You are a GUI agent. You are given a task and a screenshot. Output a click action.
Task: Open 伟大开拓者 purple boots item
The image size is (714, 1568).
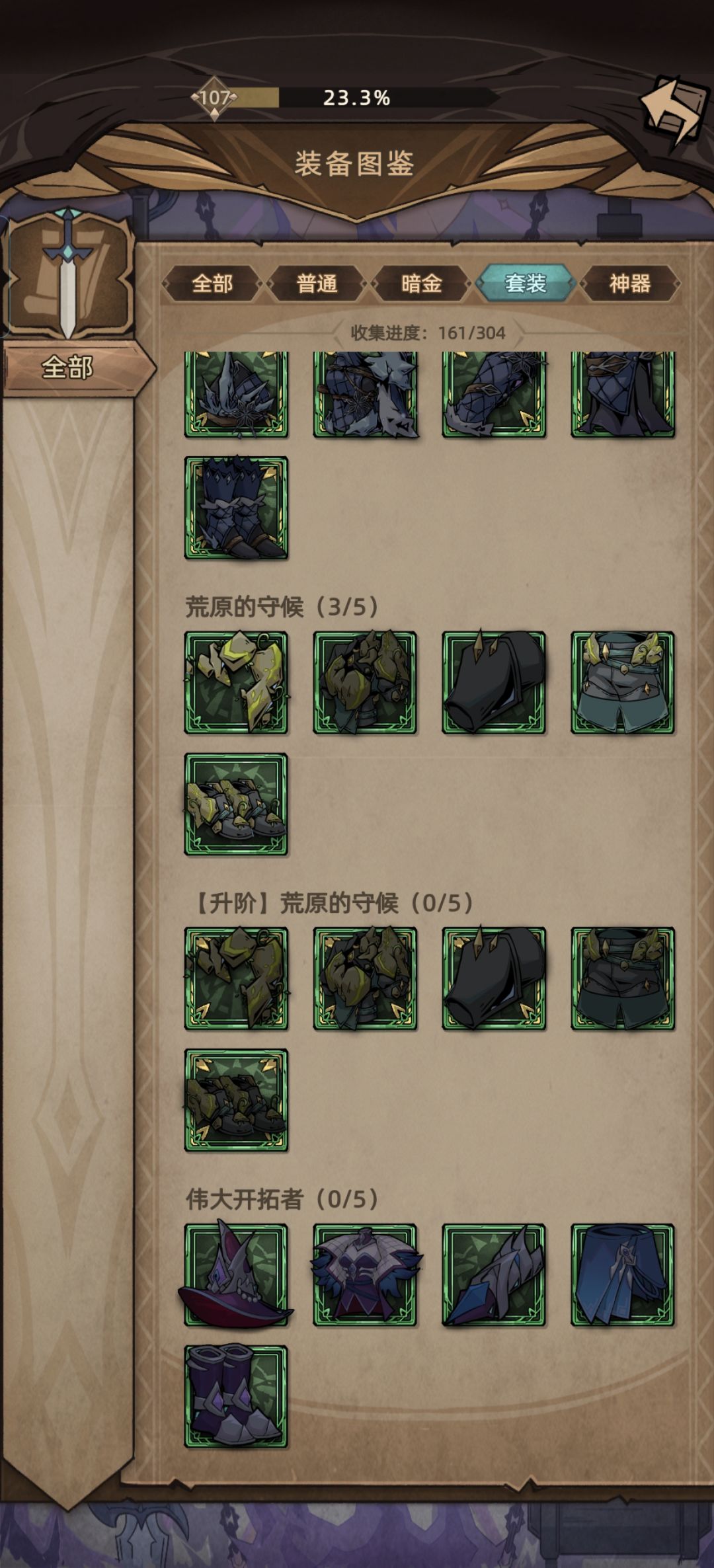click(x=236, y=1397)
